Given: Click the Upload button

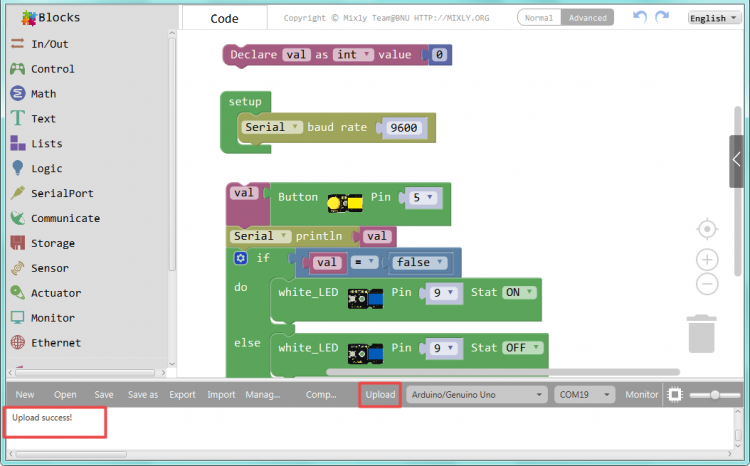Looking at the screenshot, I should 380,395.
